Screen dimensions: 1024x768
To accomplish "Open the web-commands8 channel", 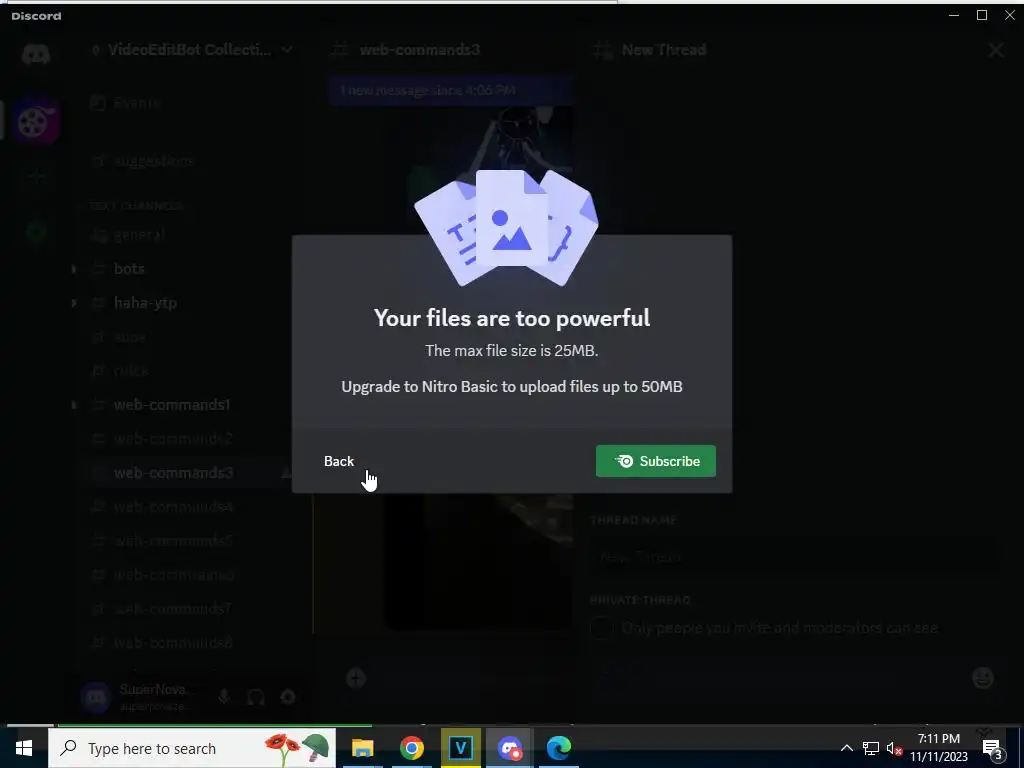I will click(173, 642).
